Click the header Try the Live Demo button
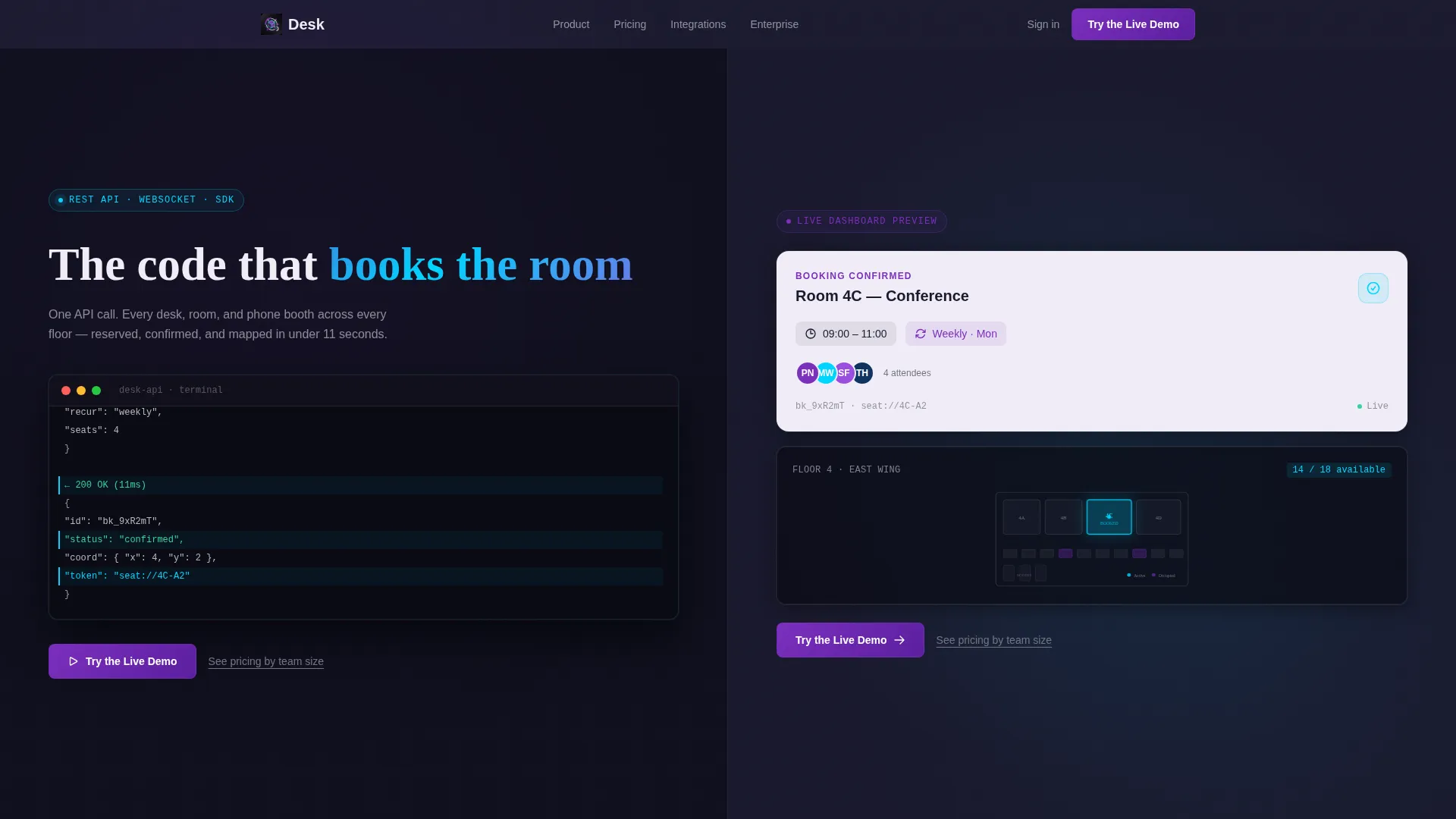Screen dimensions: 1456x819 pos(1133,24)
